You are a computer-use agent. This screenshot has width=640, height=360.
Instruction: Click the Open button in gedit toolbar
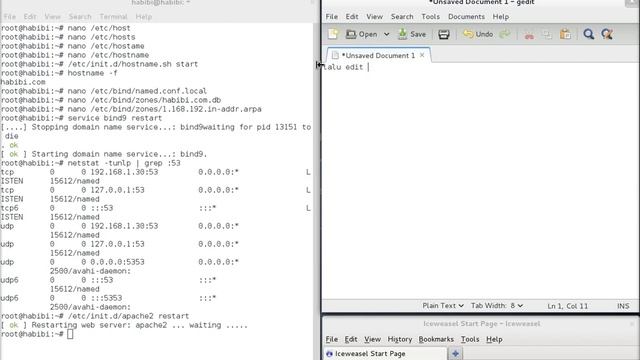(x=362, y=34)
